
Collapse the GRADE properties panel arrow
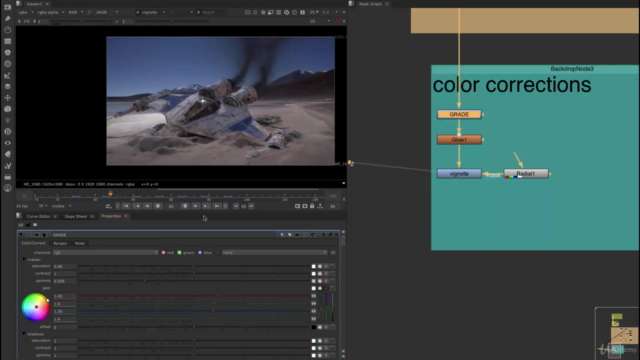click(21, 235)
